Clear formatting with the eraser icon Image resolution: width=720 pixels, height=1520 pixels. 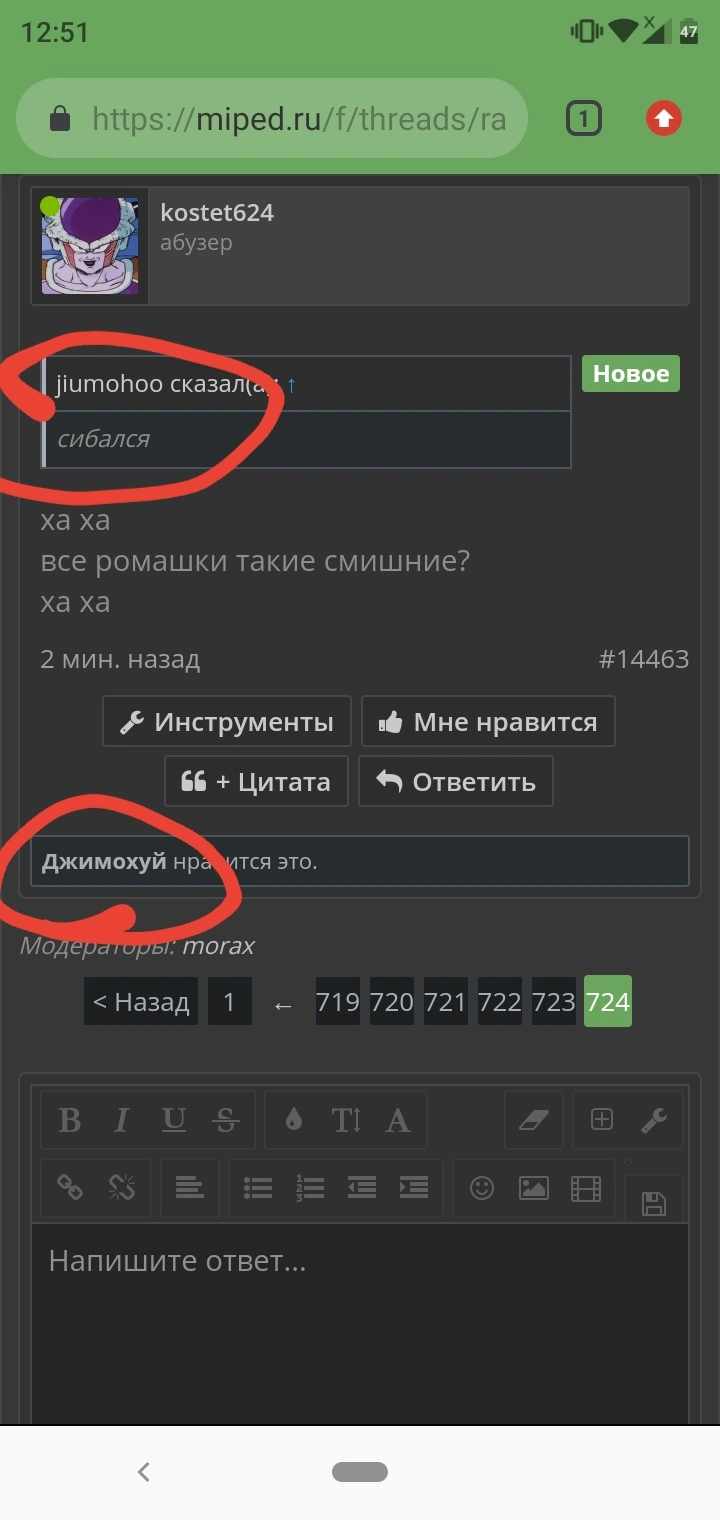[535, 1120]
